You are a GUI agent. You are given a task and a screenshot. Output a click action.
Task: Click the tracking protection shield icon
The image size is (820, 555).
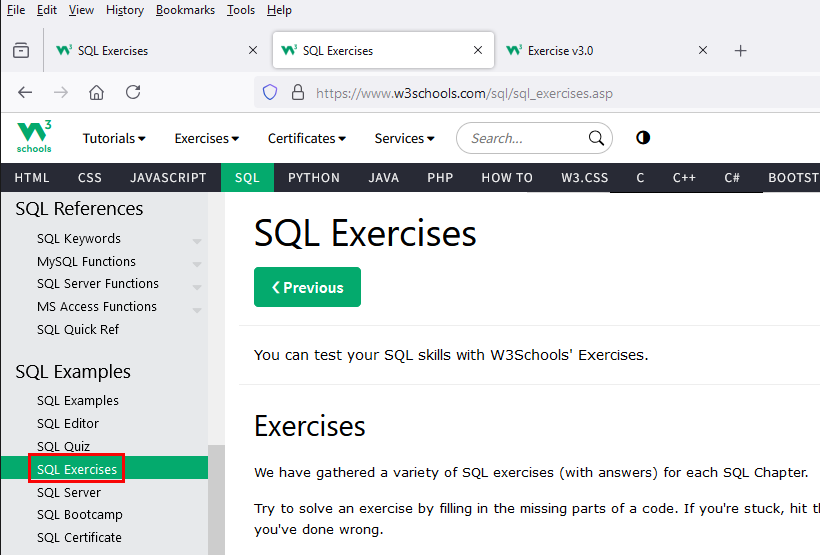pos(269,93)
